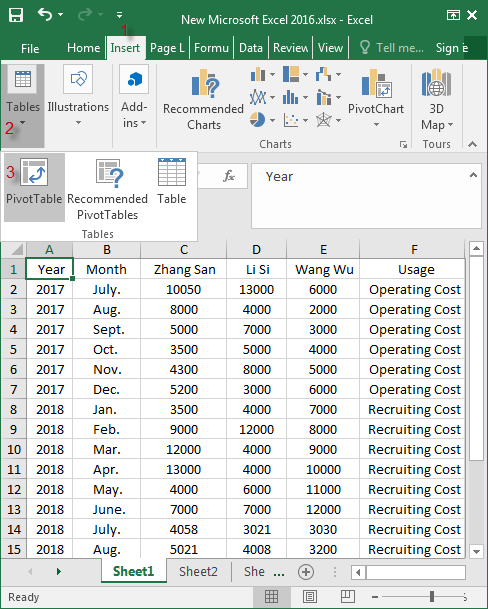Image resolution: width=488 pixels, height=609 pixels.
Task: Open Charts dialog launcher icon
Action: pos(403,144)
